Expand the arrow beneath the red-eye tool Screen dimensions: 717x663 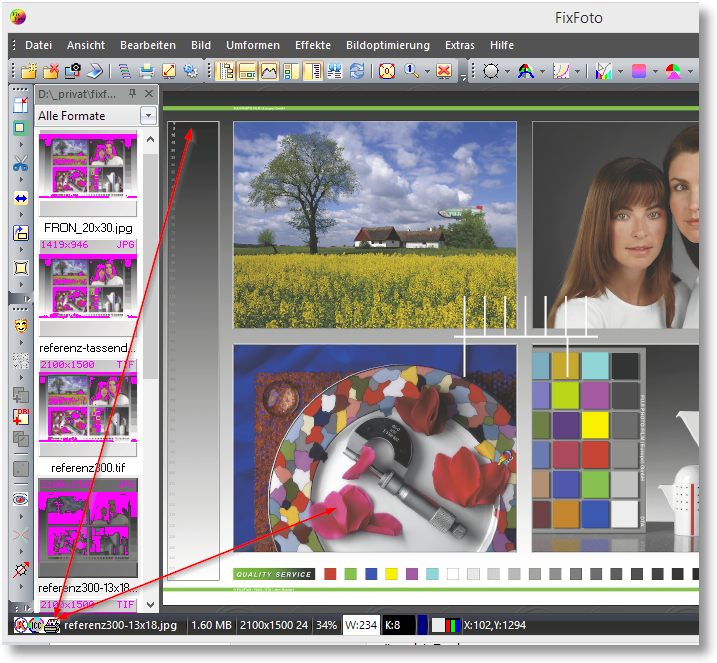tap(21, 516)
